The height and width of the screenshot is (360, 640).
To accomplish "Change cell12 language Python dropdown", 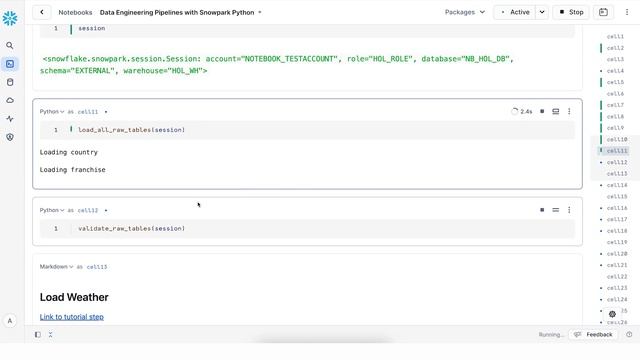I will (x=51, y=210).
